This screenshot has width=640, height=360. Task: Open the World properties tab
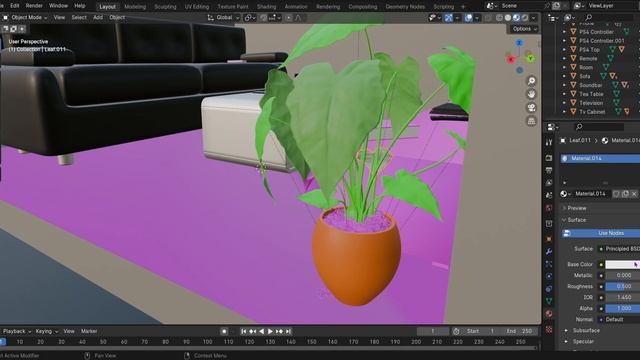pyautogui.click(x=549, y=208)
